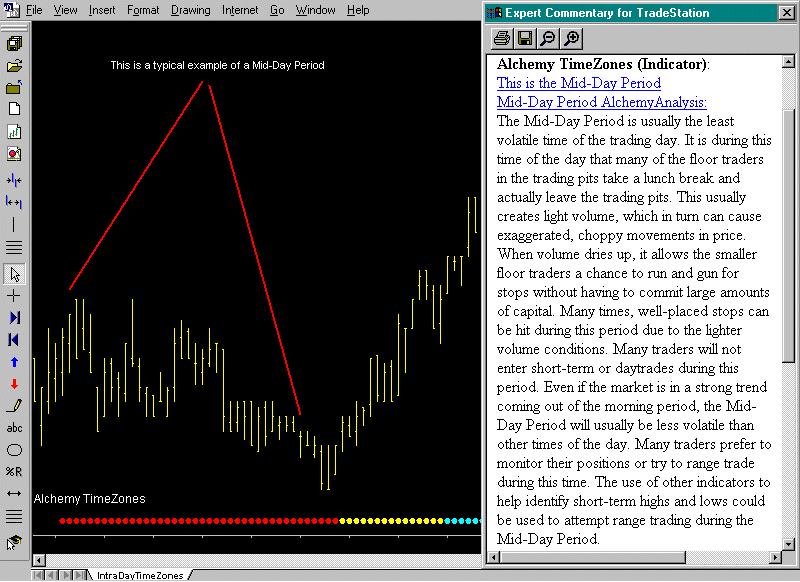Select the crosshair cursor tool
The image size is (800, 582).
pos(14,296)
